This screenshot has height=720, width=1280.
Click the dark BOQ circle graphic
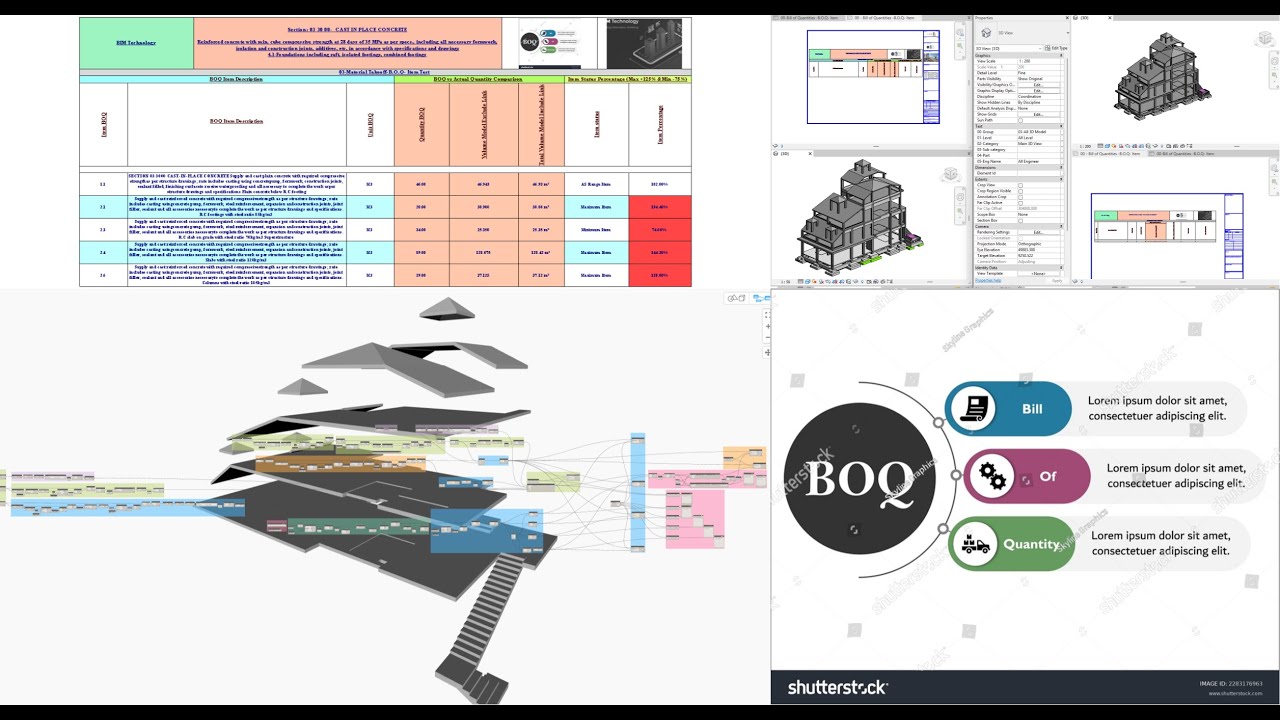click(859, 478)
